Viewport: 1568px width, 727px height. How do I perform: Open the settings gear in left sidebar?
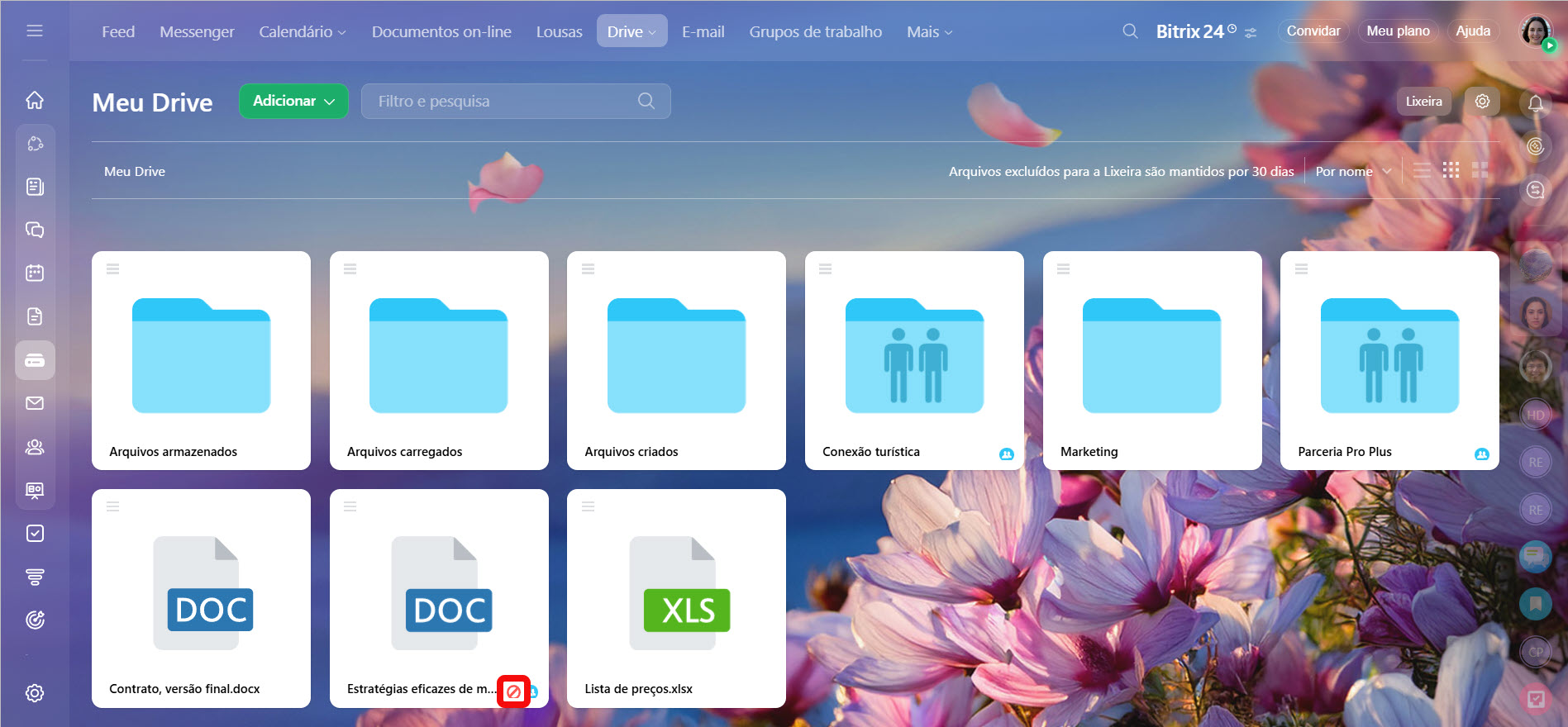pos(35,693)
